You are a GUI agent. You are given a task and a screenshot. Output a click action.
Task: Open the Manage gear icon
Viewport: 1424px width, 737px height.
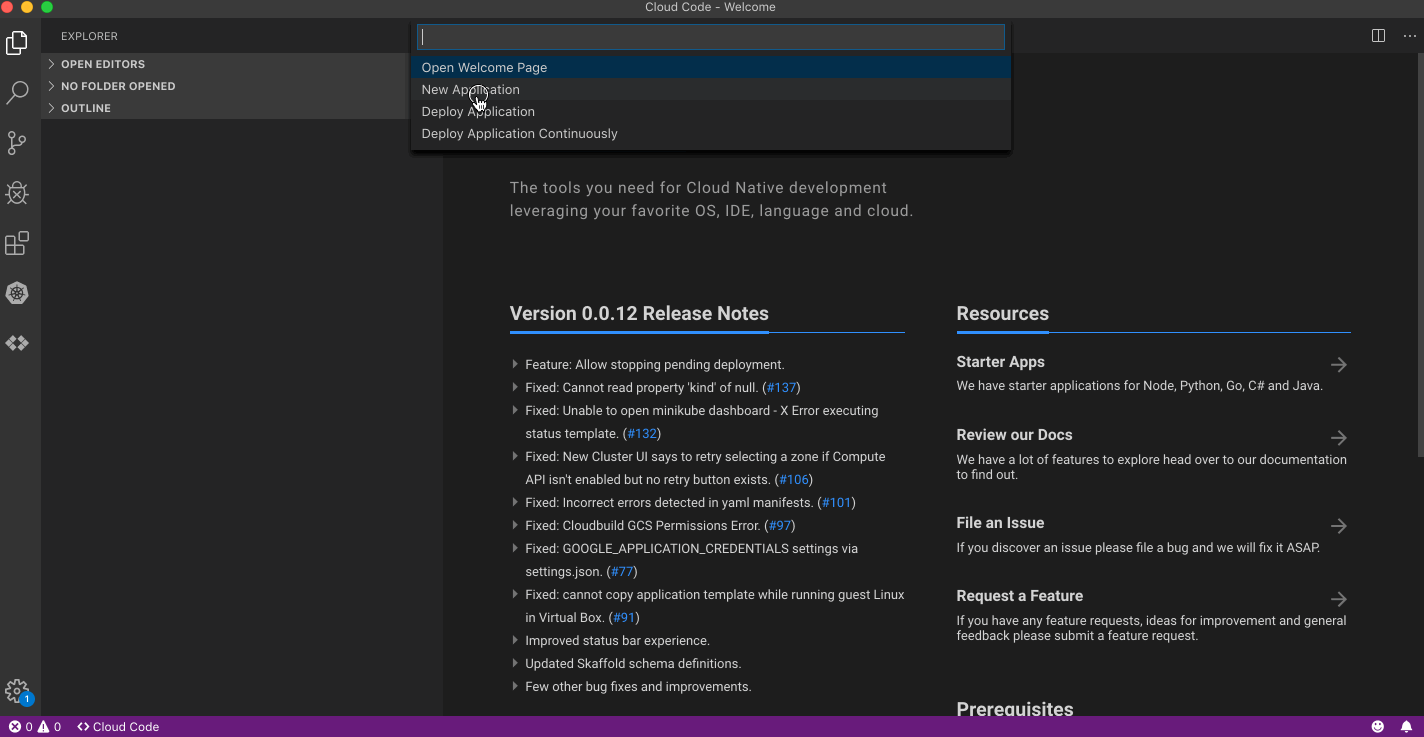click(x=17, y=691)
